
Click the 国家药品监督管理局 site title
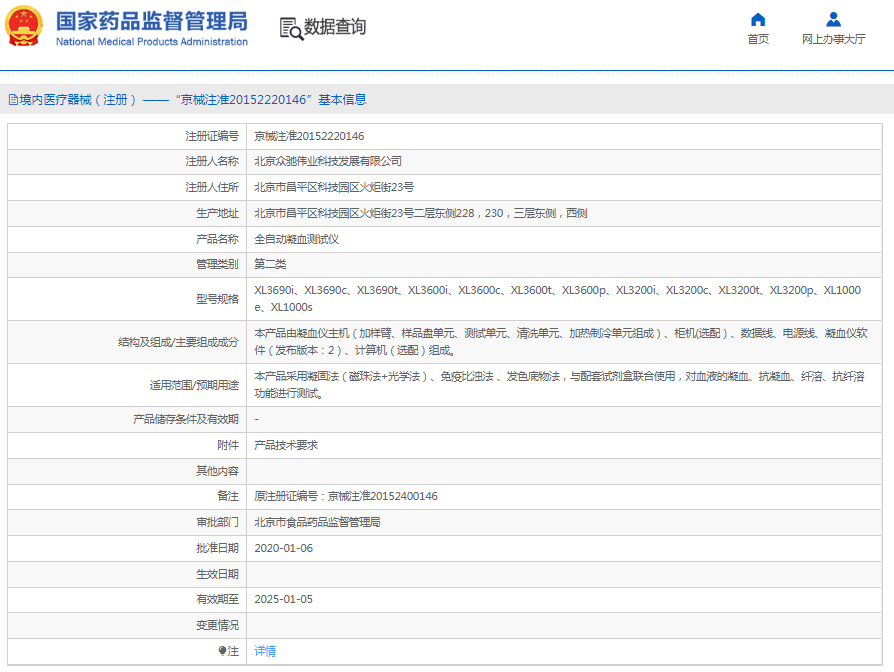[x=151, y=21]
